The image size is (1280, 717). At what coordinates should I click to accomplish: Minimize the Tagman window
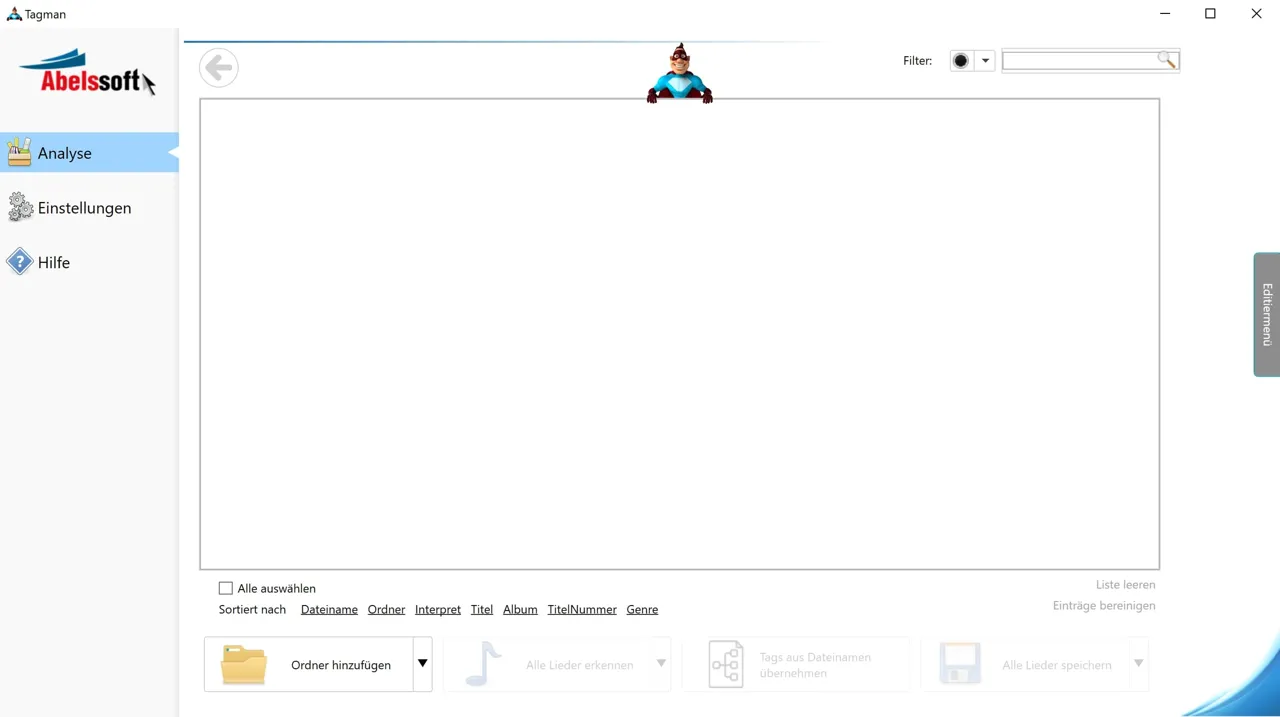[1165, 14]
